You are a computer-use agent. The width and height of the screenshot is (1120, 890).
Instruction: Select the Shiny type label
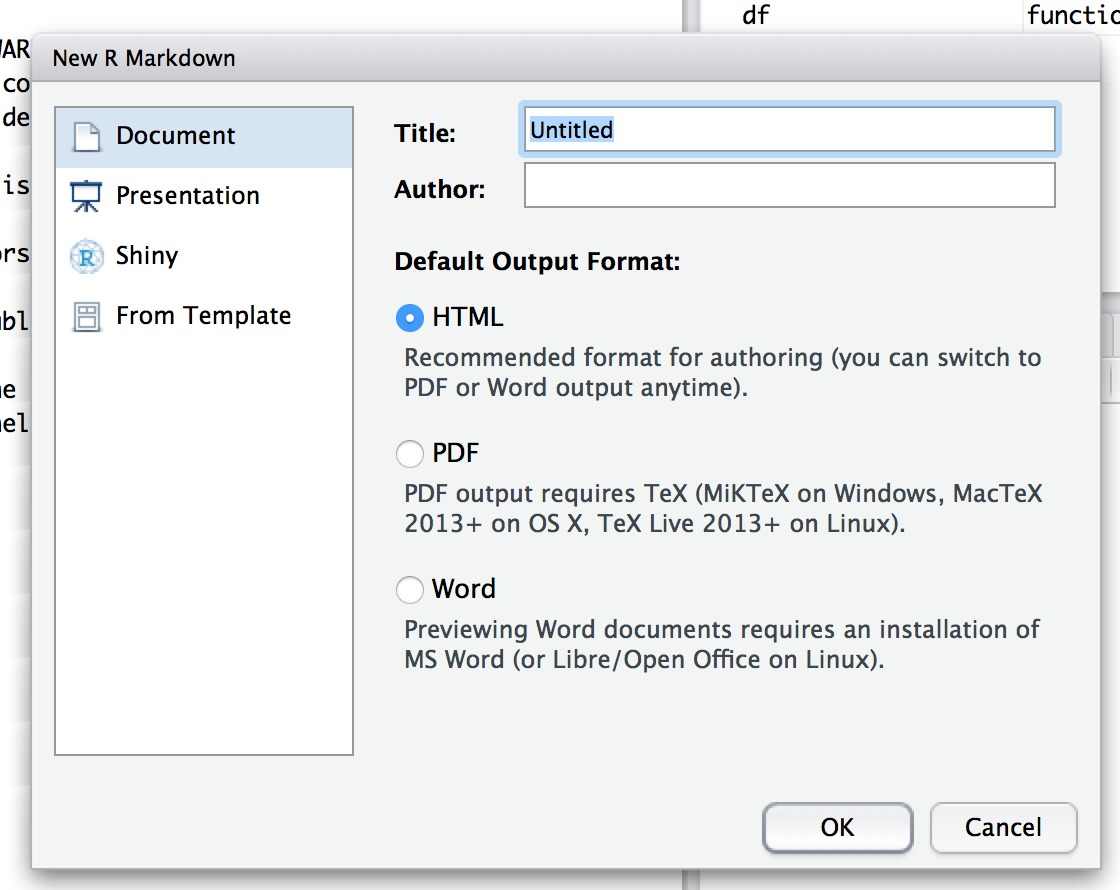(x=147, y=256)
